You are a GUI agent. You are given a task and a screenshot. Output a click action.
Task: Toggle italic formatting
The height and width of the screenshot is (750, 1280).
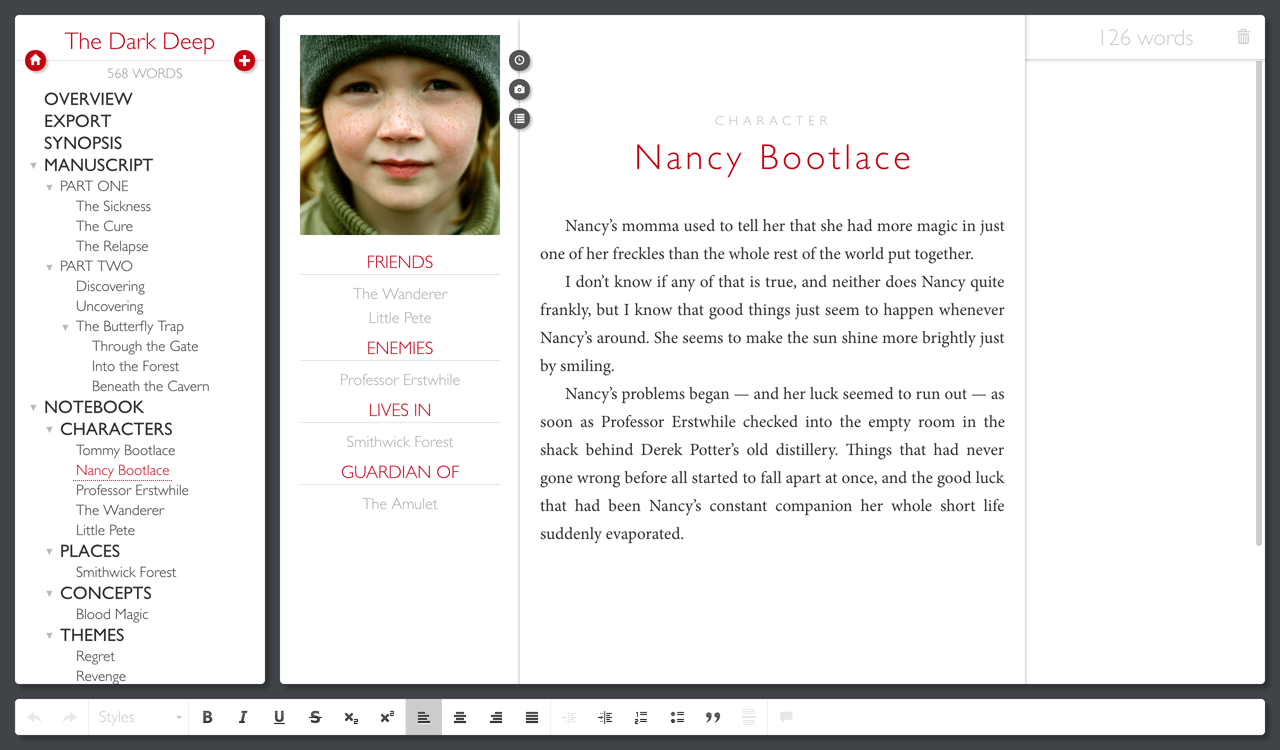(x=243, y=717)
